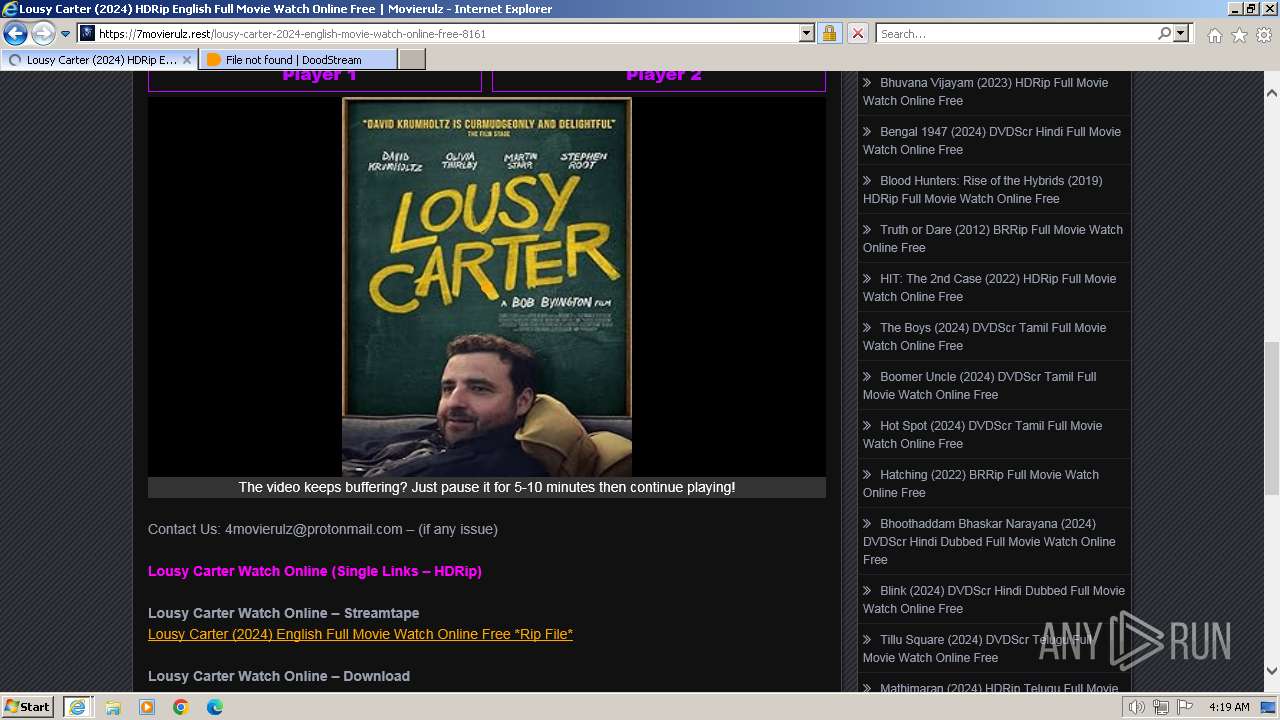This screenshot has height=720, width=1280.
Task: Open Boomer Uncle (2024) DVDScr Tamil link
Action: (979, 386)
